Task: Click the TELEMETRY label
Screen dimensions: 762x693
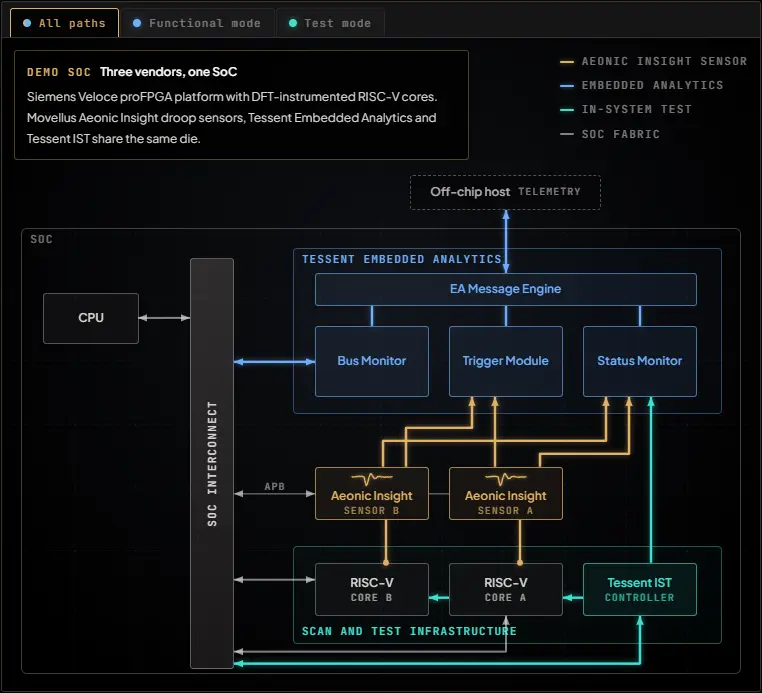Action: click(549, 192)
